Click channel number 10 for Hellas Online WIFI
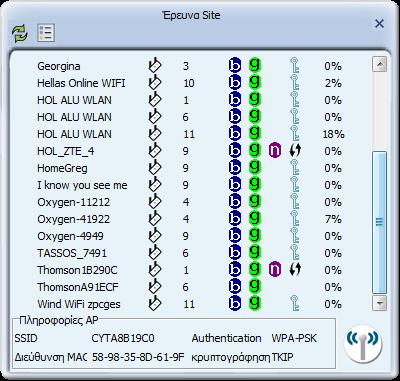 (x=189, y=83)
